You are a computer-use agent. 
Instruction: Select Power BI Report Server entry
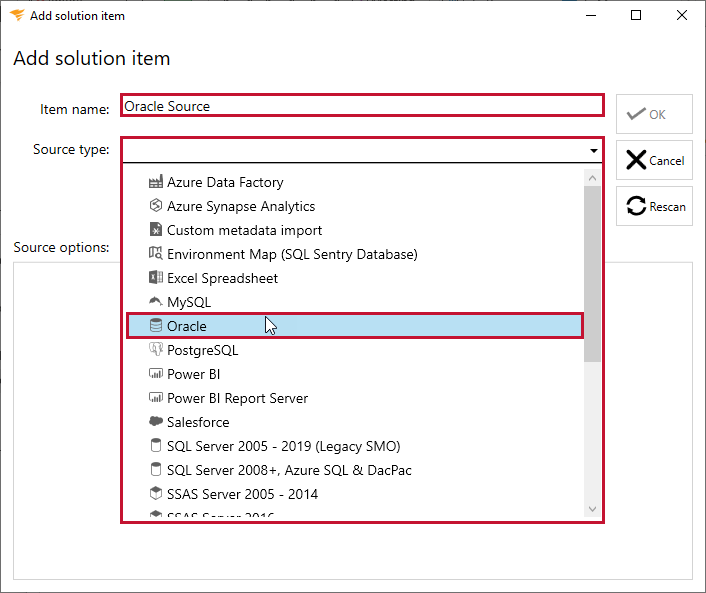pos(355,398)
